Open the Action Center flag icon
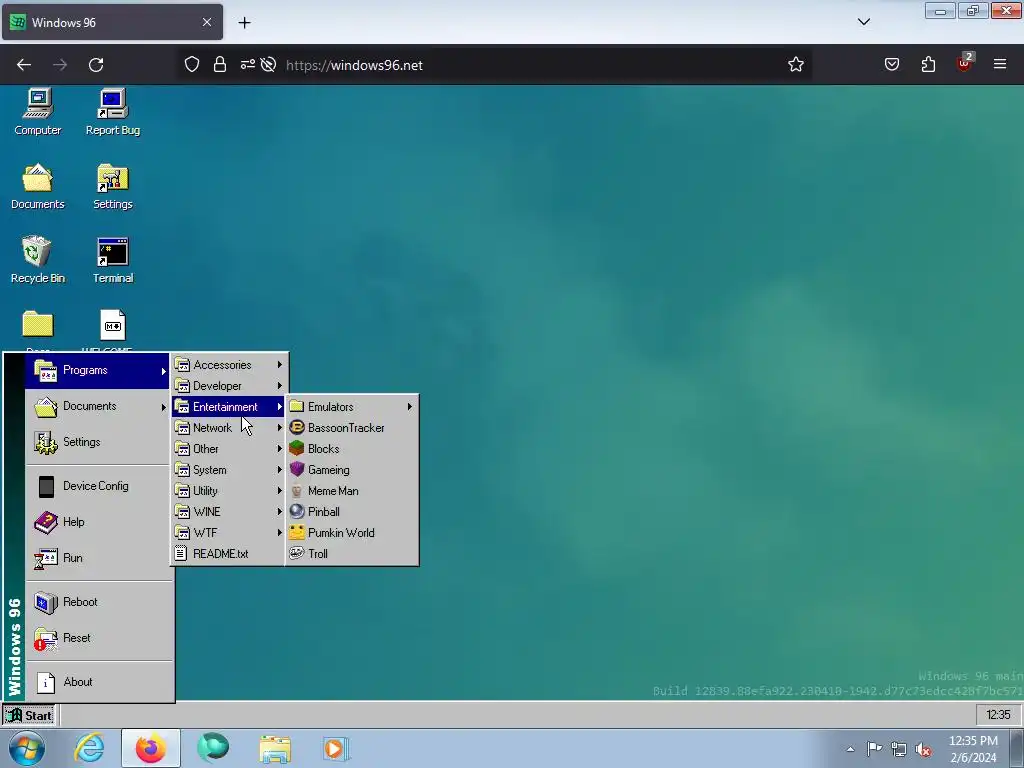The width and height of the screenshot is (1024, 768). coord(874,749)
